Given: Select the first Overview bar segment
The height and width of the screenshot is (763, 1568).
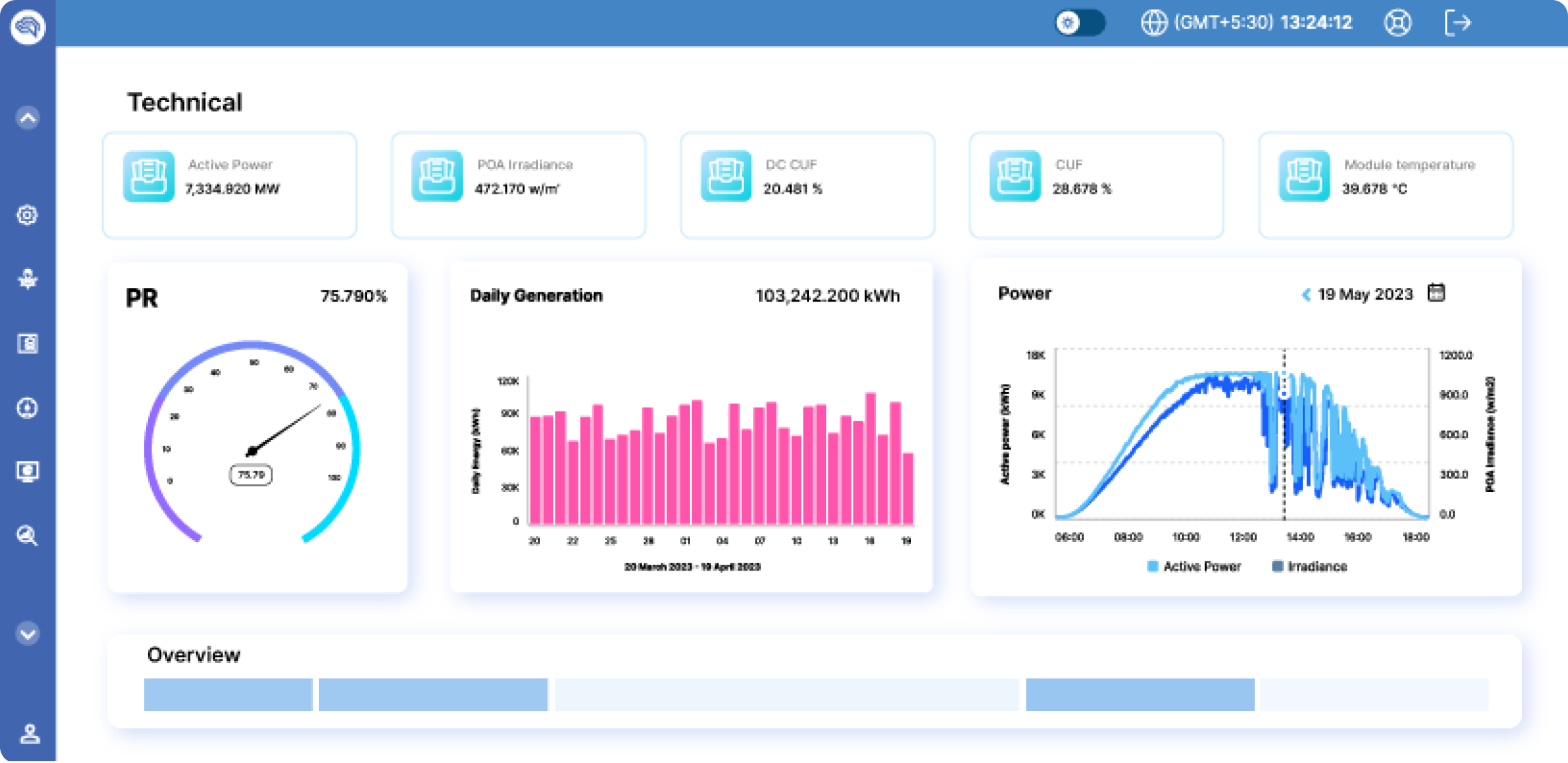Looking at the screenshot, I should 228,694.
